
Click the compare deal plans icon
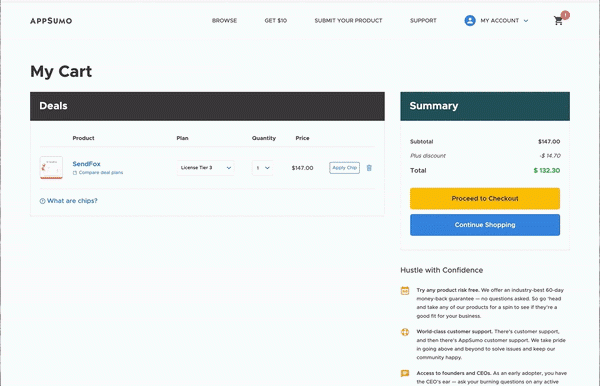coord(75,173)
